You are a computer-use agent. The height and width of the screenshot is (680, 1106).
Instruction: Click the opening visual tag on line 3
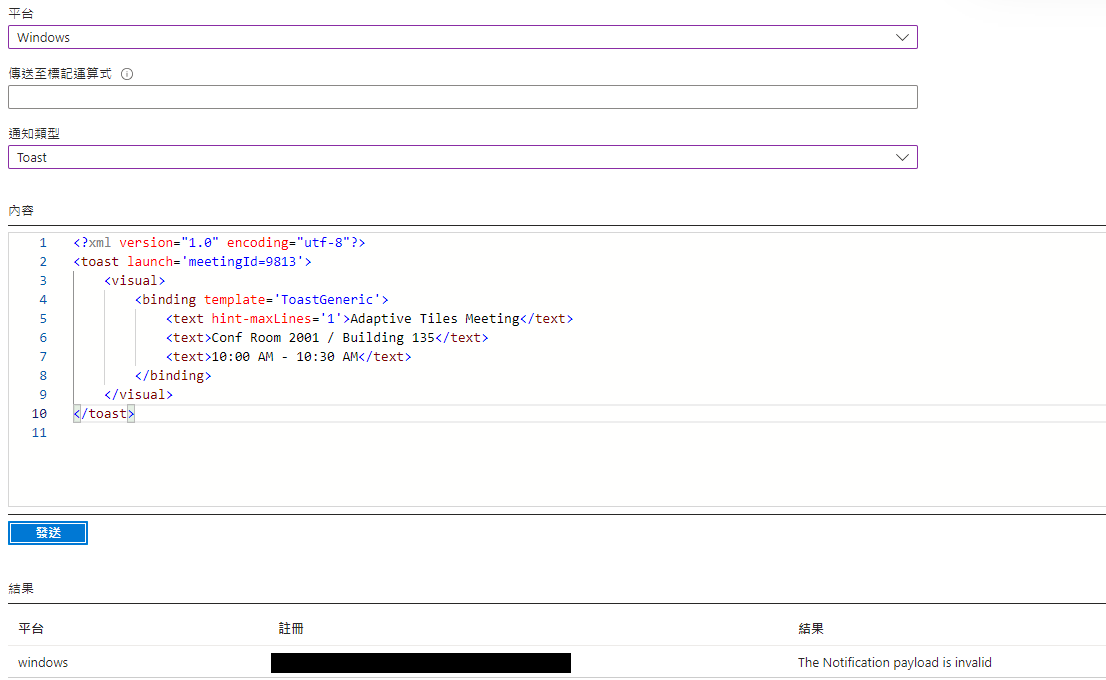tap(135, 281)
